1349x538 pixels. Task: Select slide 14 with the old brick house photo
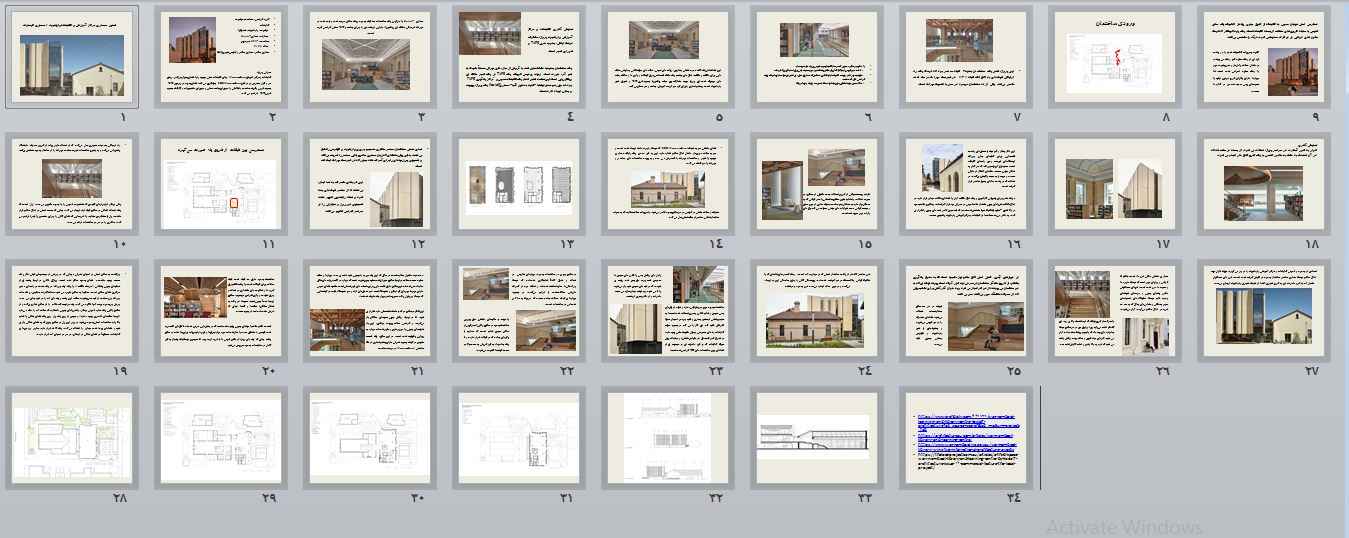[668, 184]
